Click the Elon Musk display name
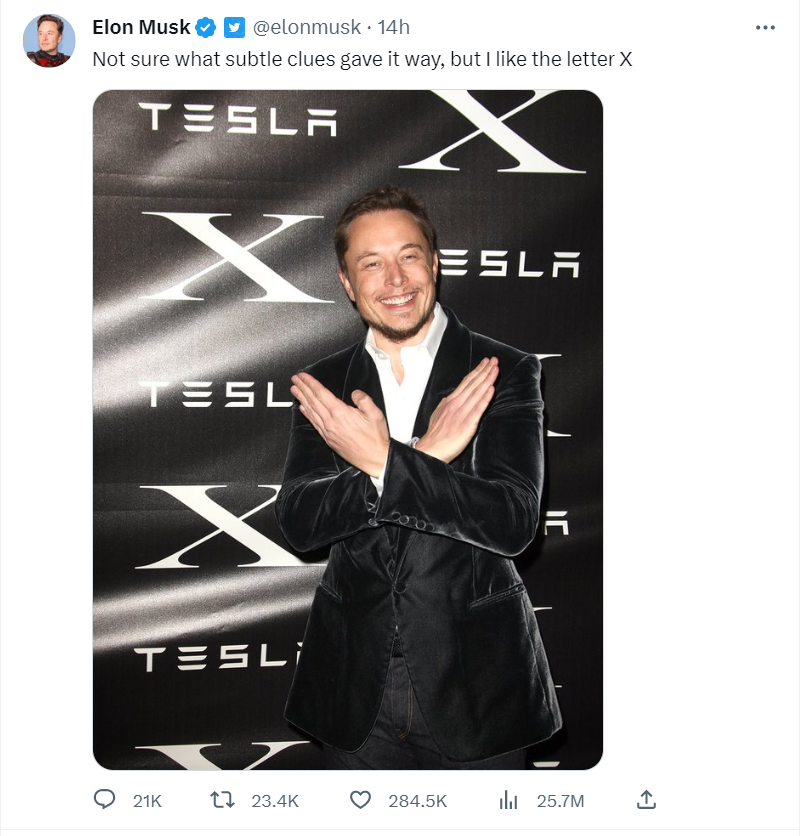The image size is (802, 836). (x=141, y=27)
